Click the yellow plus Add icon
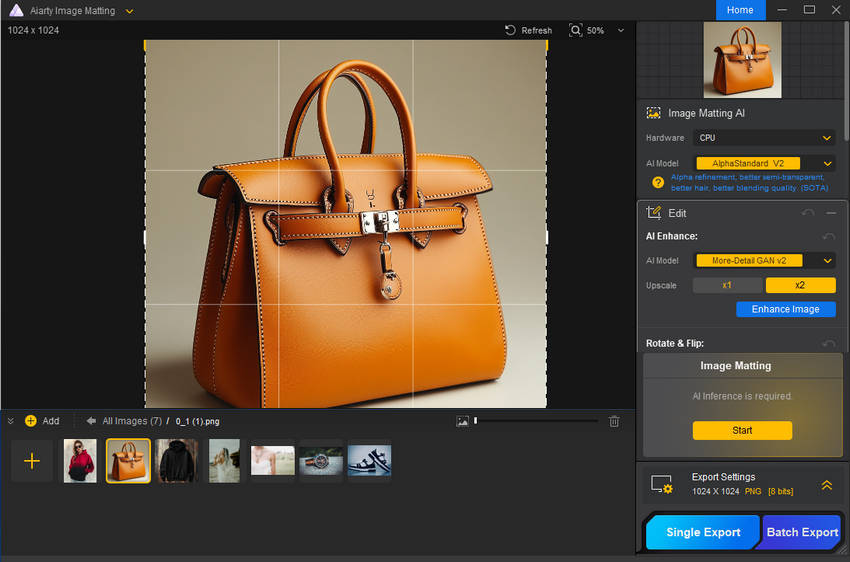Screen dimensions: 850x562 (x=31, y=421)
